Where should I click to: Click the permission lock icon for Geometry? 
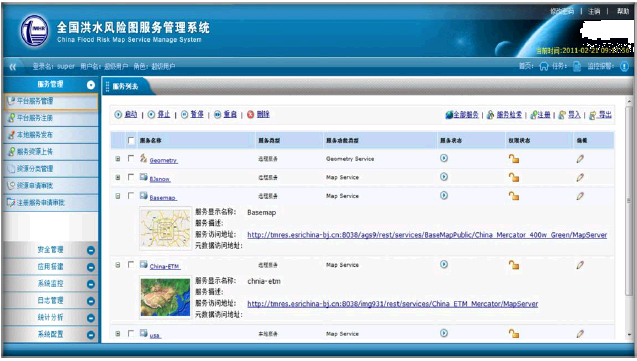pos(514,159)
